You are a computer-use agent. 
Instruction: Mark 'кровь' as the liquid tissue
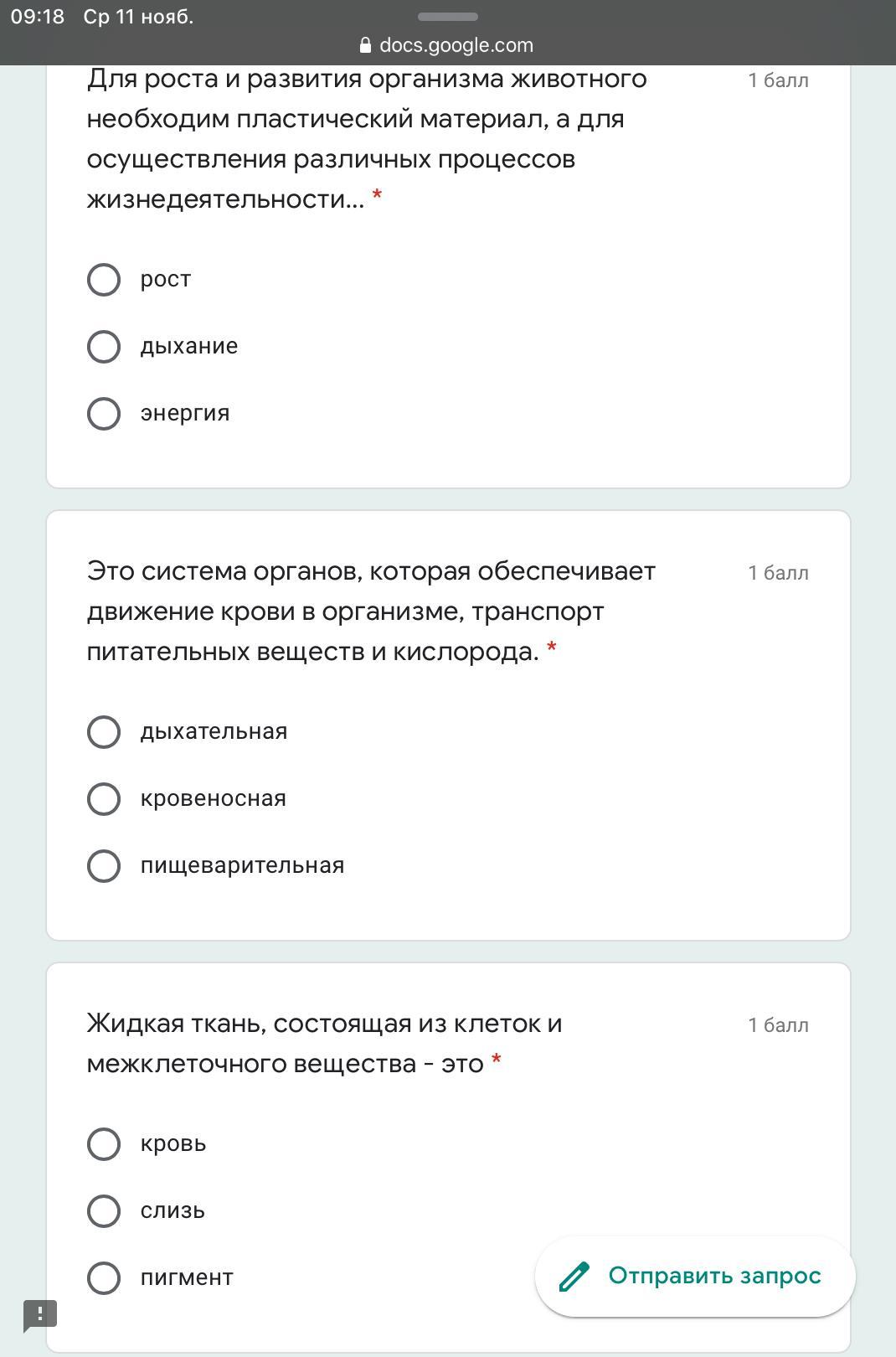point(104,1144)
